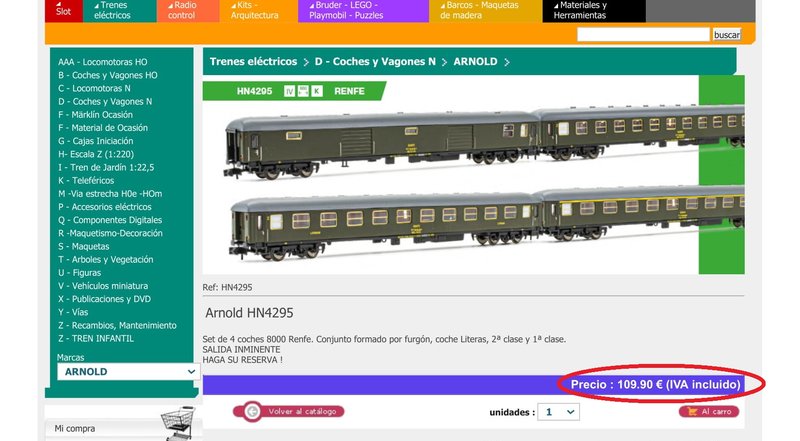Select B - Coches y Vagones HO category
The image size is (800, 441).
click(x=108, y=75)
